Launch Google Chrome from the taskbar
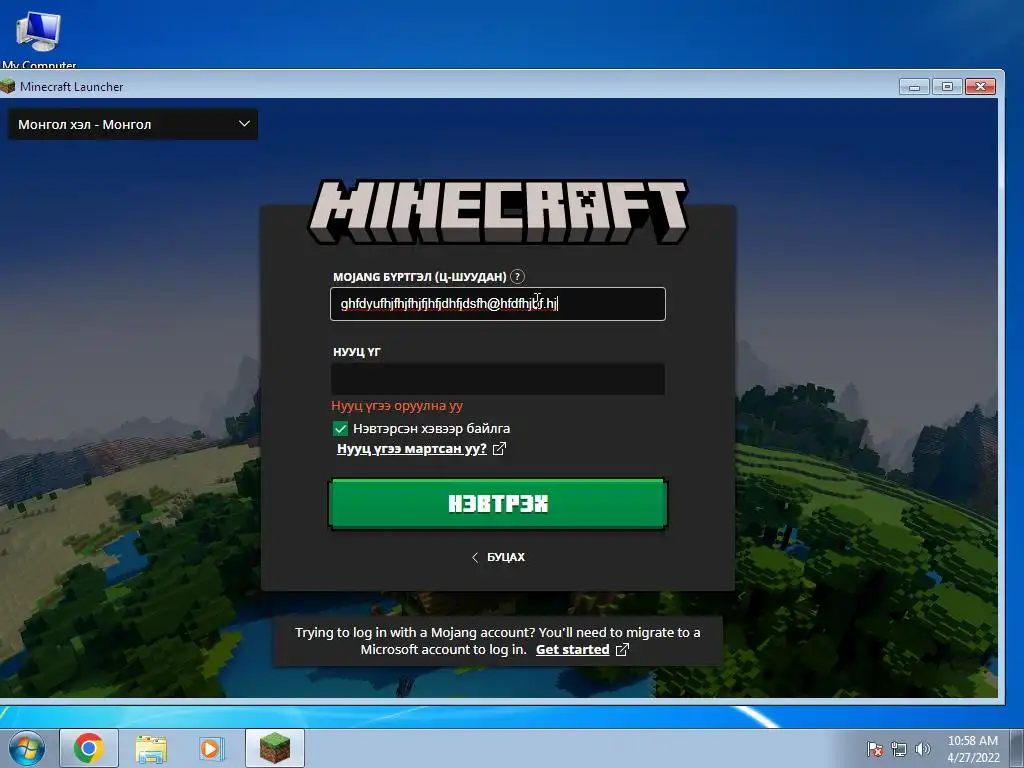 (x=89, y=748)
